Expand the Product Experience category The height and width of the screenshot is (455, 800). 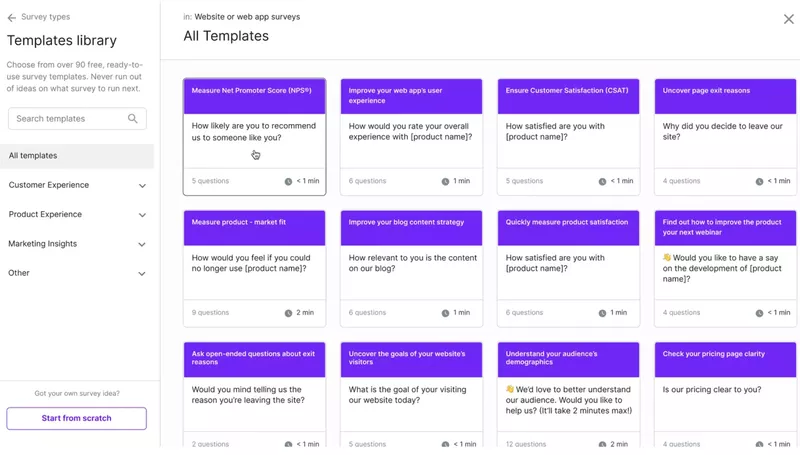tap(142, 215)
